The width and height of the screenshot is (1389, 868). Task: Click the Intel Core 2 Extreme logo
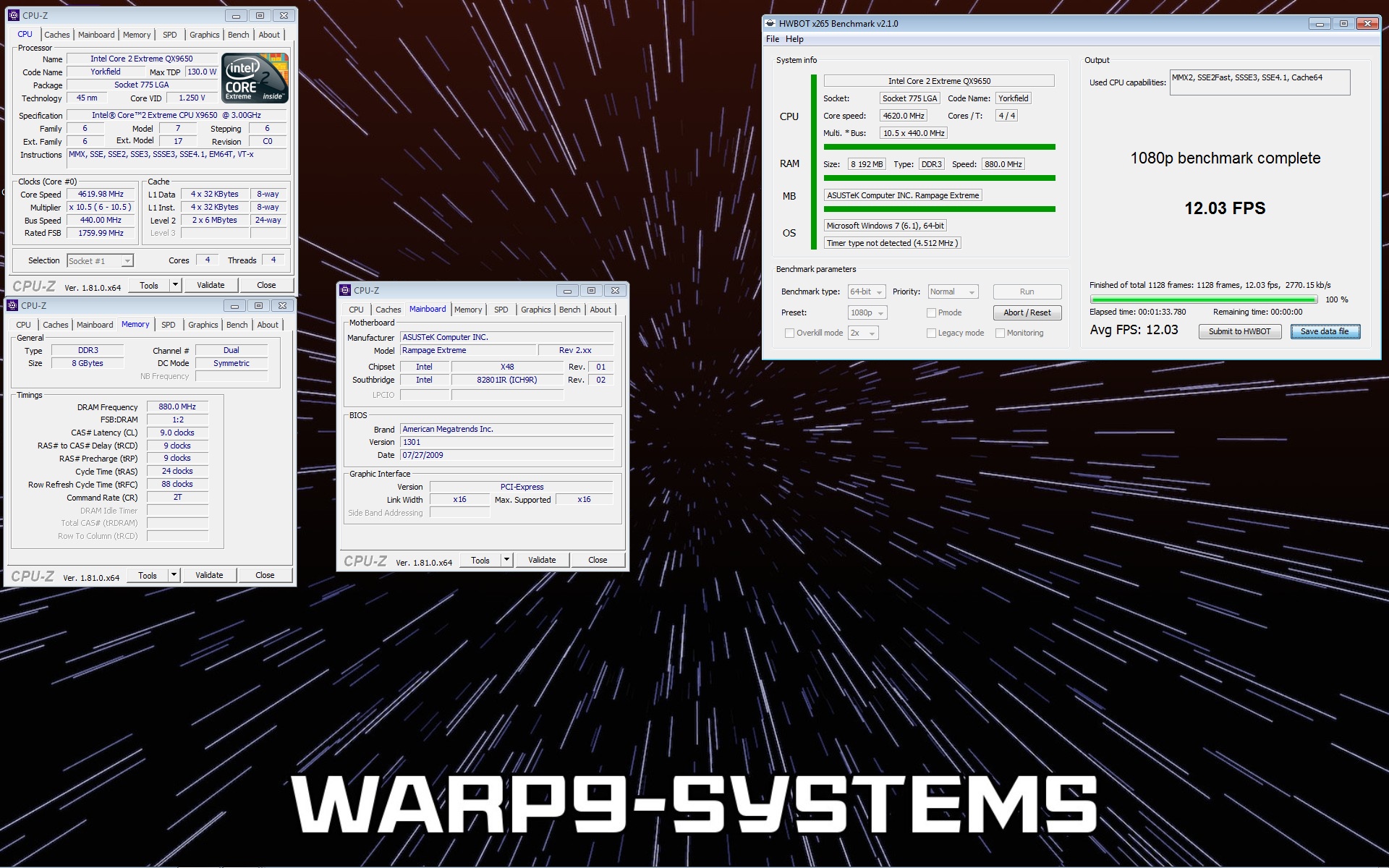pyautogui.click(x=255, y=78)
